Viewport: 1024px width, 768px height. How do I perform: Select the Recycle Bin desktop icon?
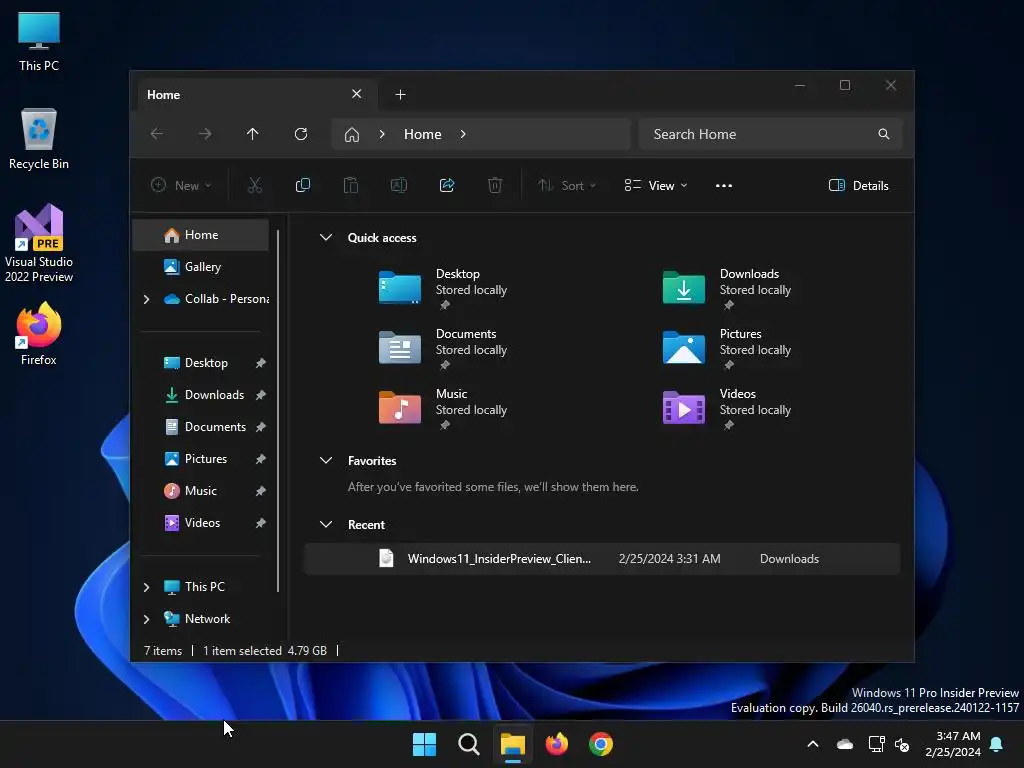coord(39,139)
